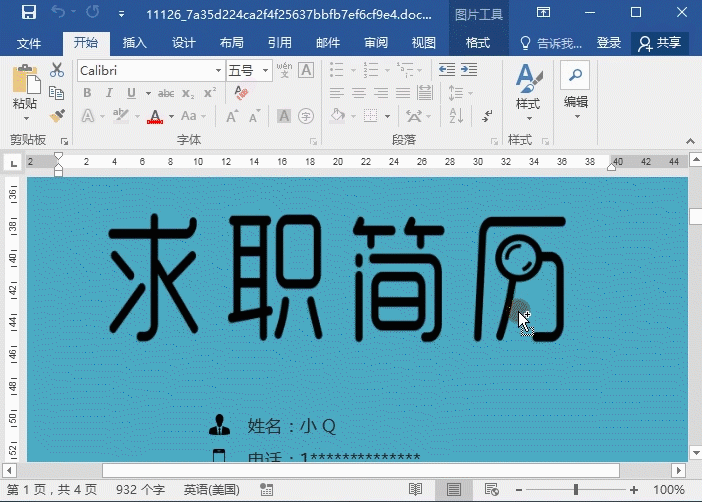This screenshot has height=502, width=702.
Task: Switch to the Design tab
Action: [184, 43]
